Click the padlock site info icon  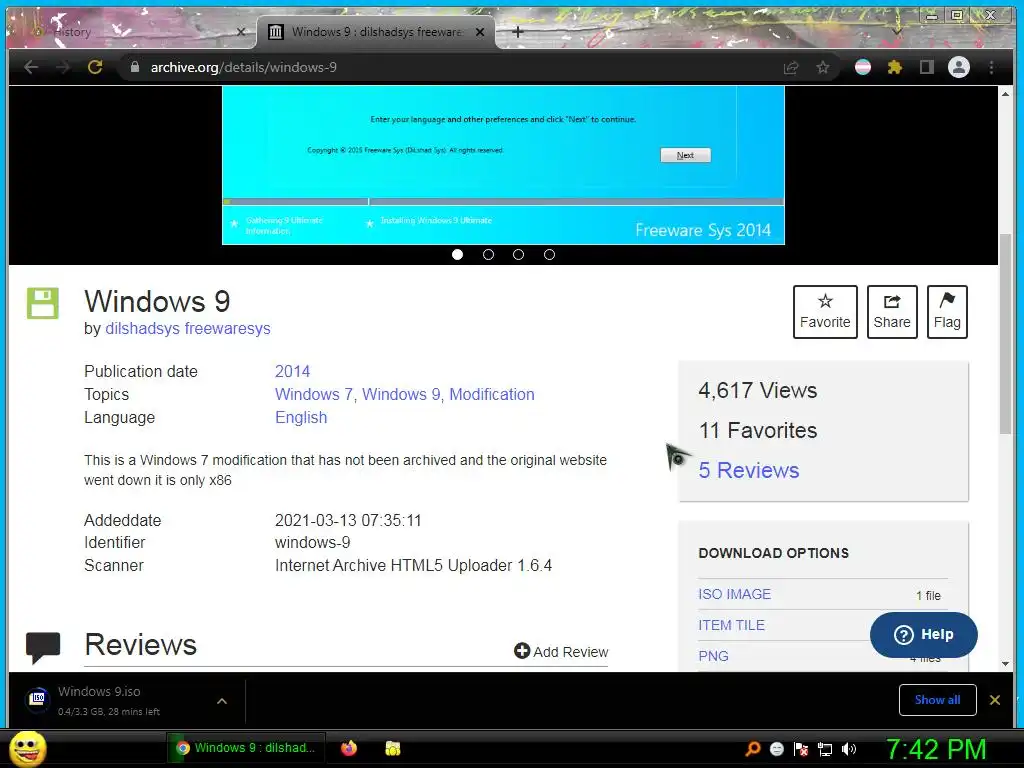tap(135, 67)
